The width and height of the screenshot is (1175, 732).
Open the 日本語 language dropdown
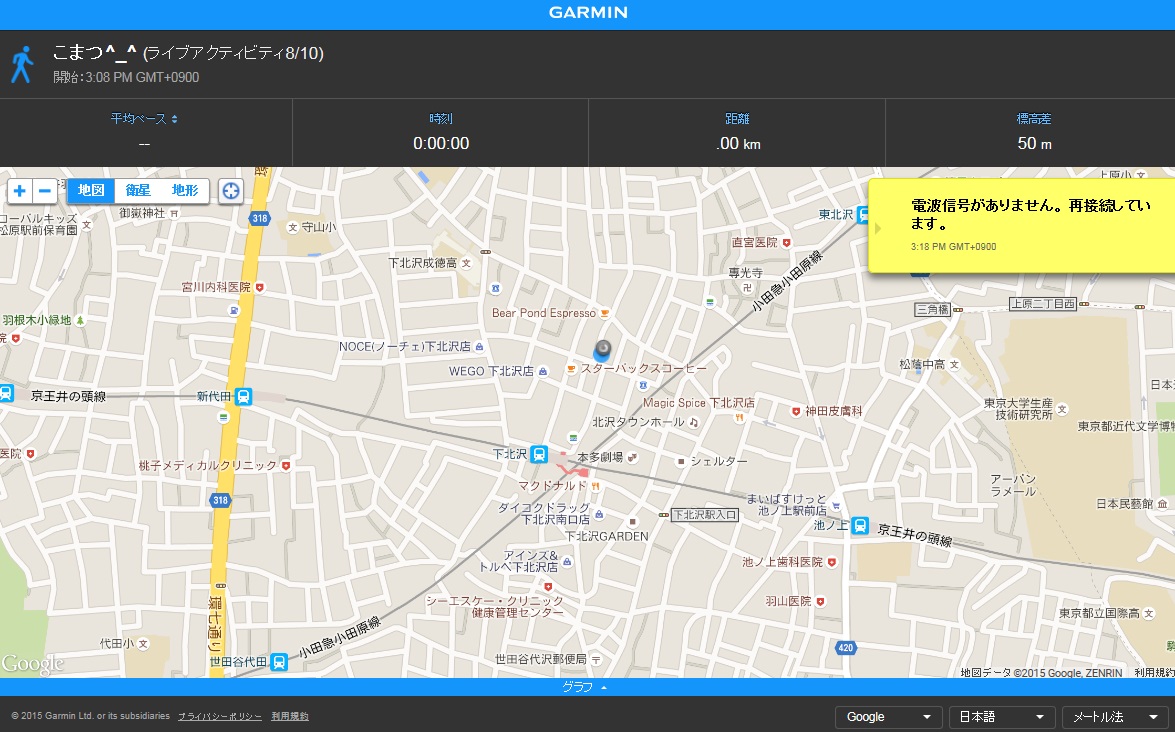[x=1002, y=717]
